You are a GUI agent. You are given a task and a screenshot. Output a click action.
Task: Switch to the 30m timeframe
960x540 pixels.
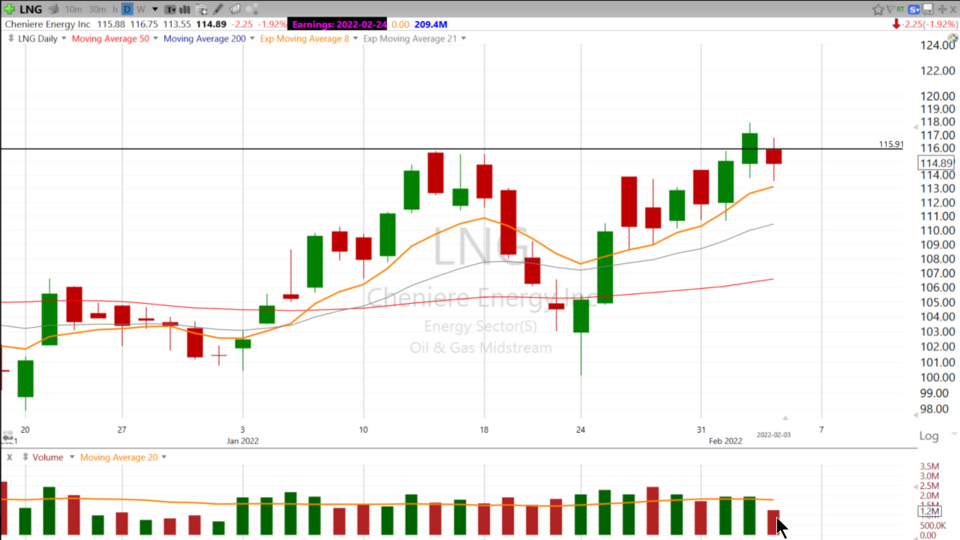coord(97,9)
